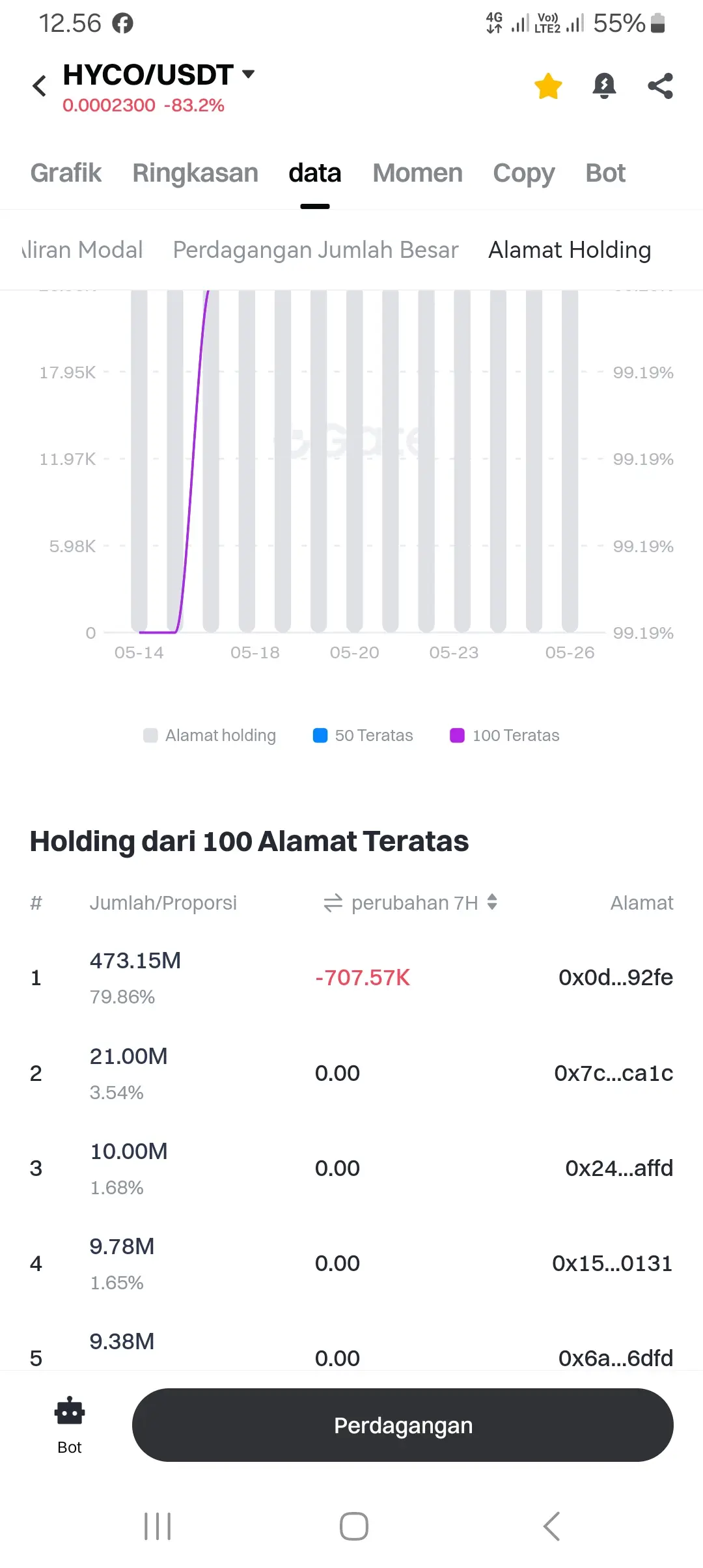Expand the HYCO/USDT pair dropdown
The width and height of the screenshot is (703, 1568).
pos(248,74)
